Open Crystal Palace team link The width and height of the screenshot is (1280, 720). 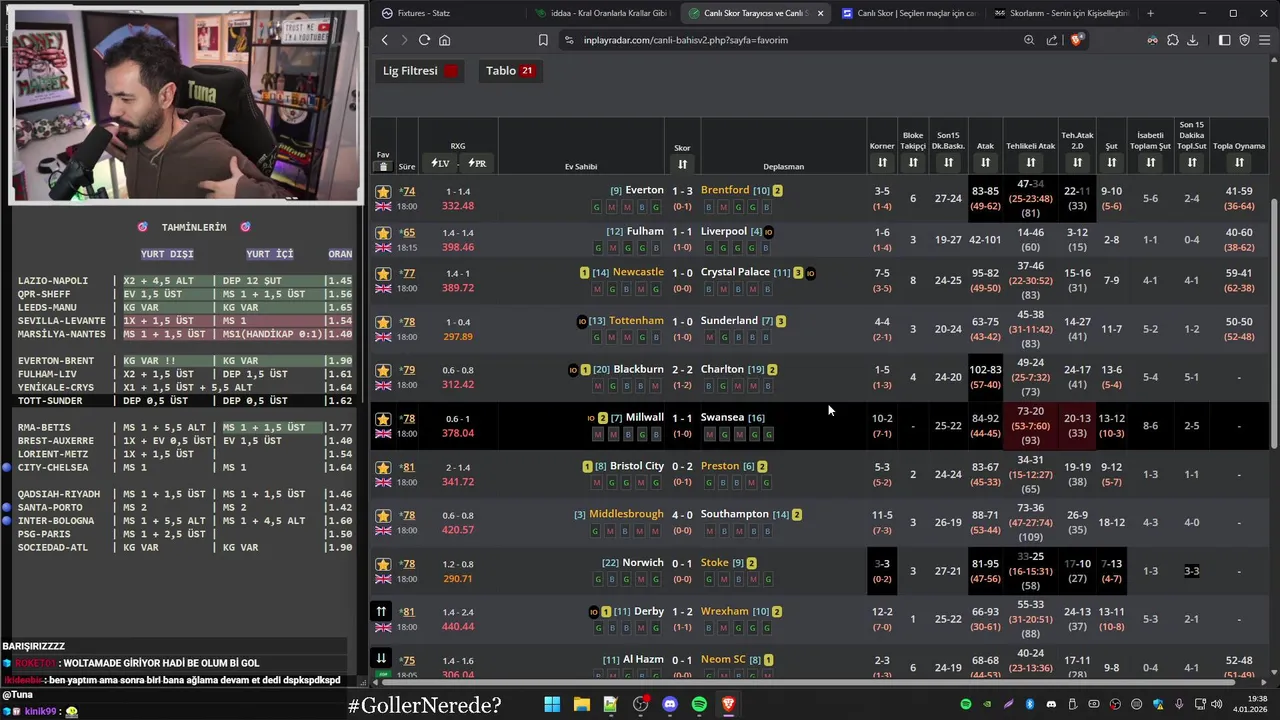click(735, 272)
